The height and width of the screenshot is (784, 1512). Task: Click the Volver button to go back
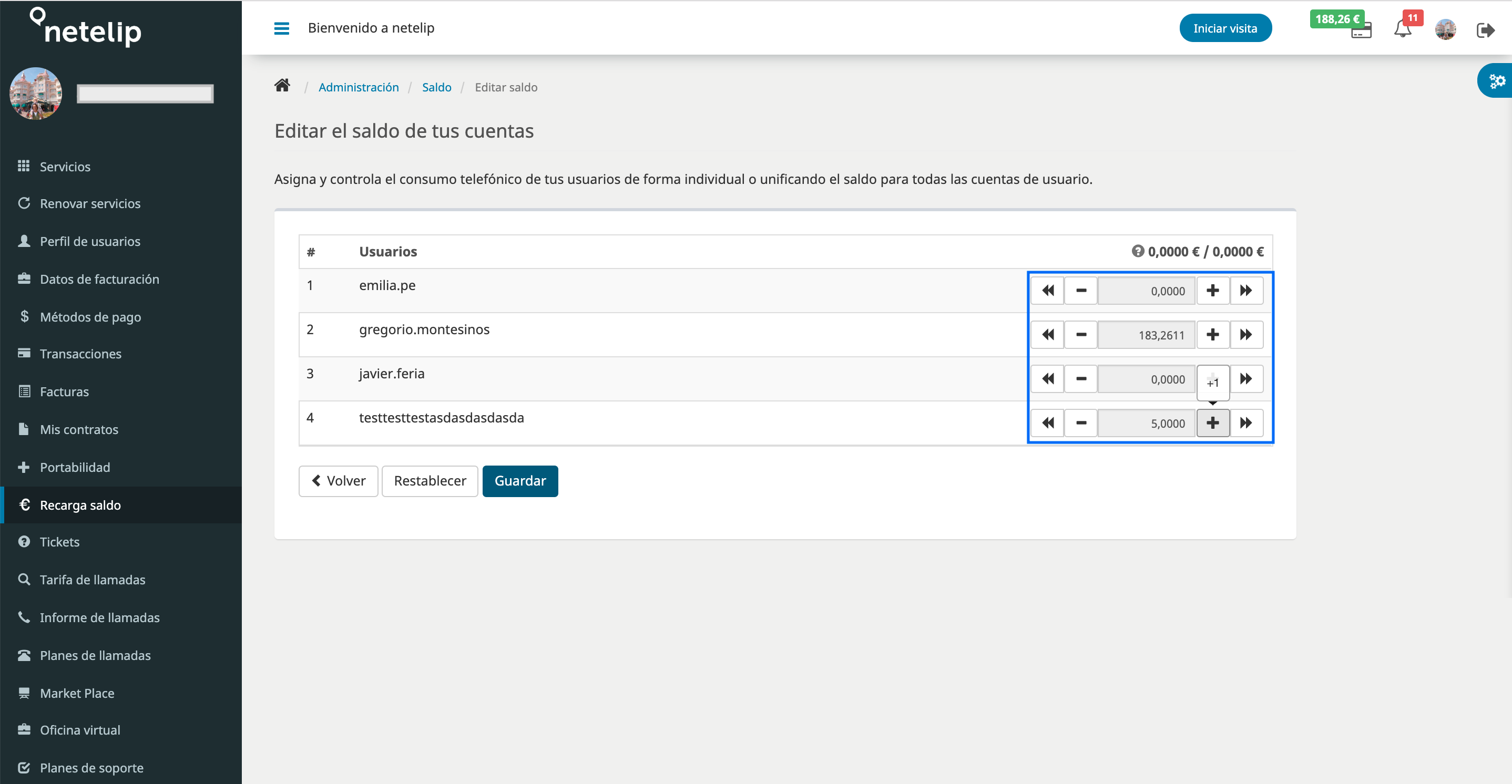338,480
